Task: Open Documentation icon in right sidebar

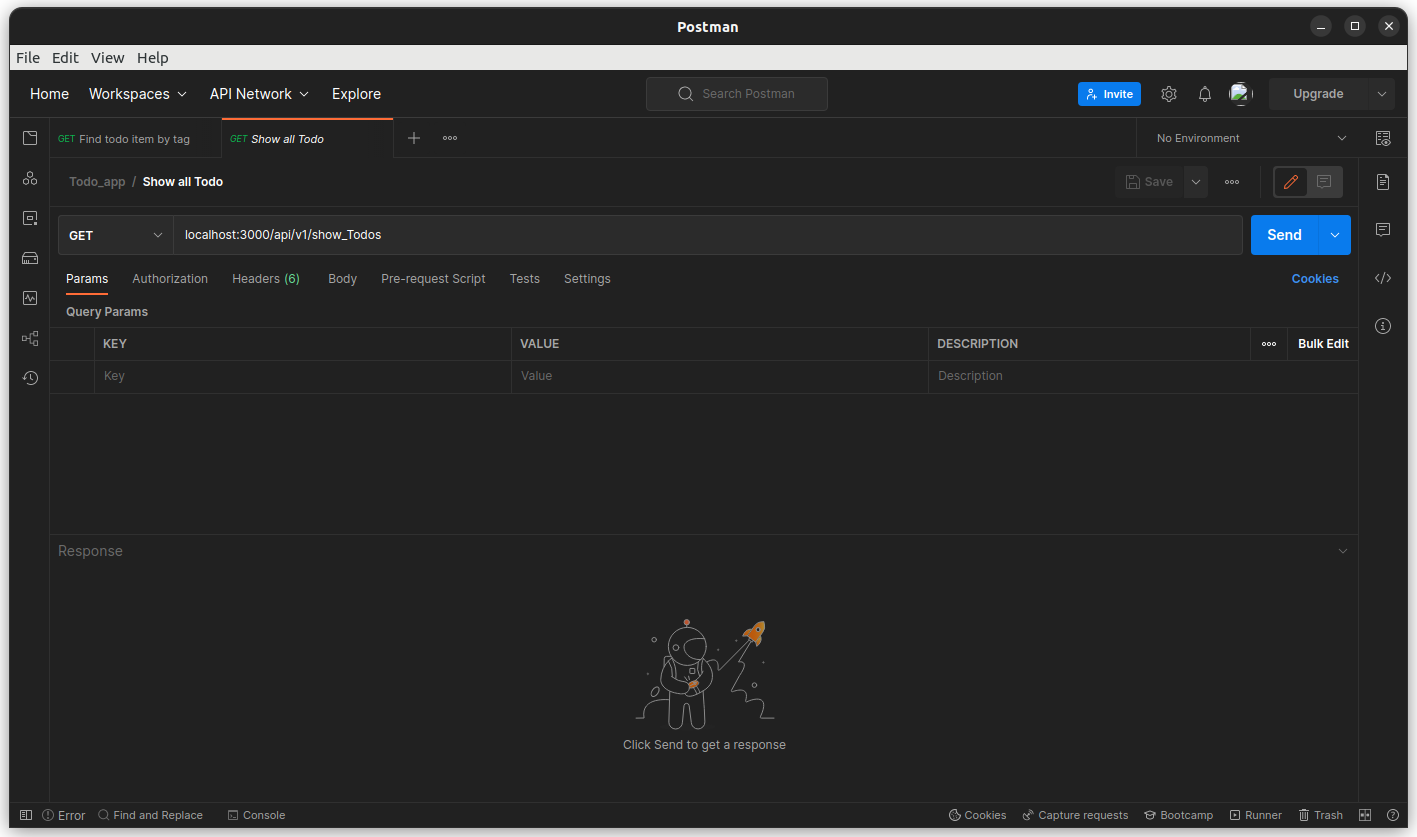Action: coord(1383,182)
